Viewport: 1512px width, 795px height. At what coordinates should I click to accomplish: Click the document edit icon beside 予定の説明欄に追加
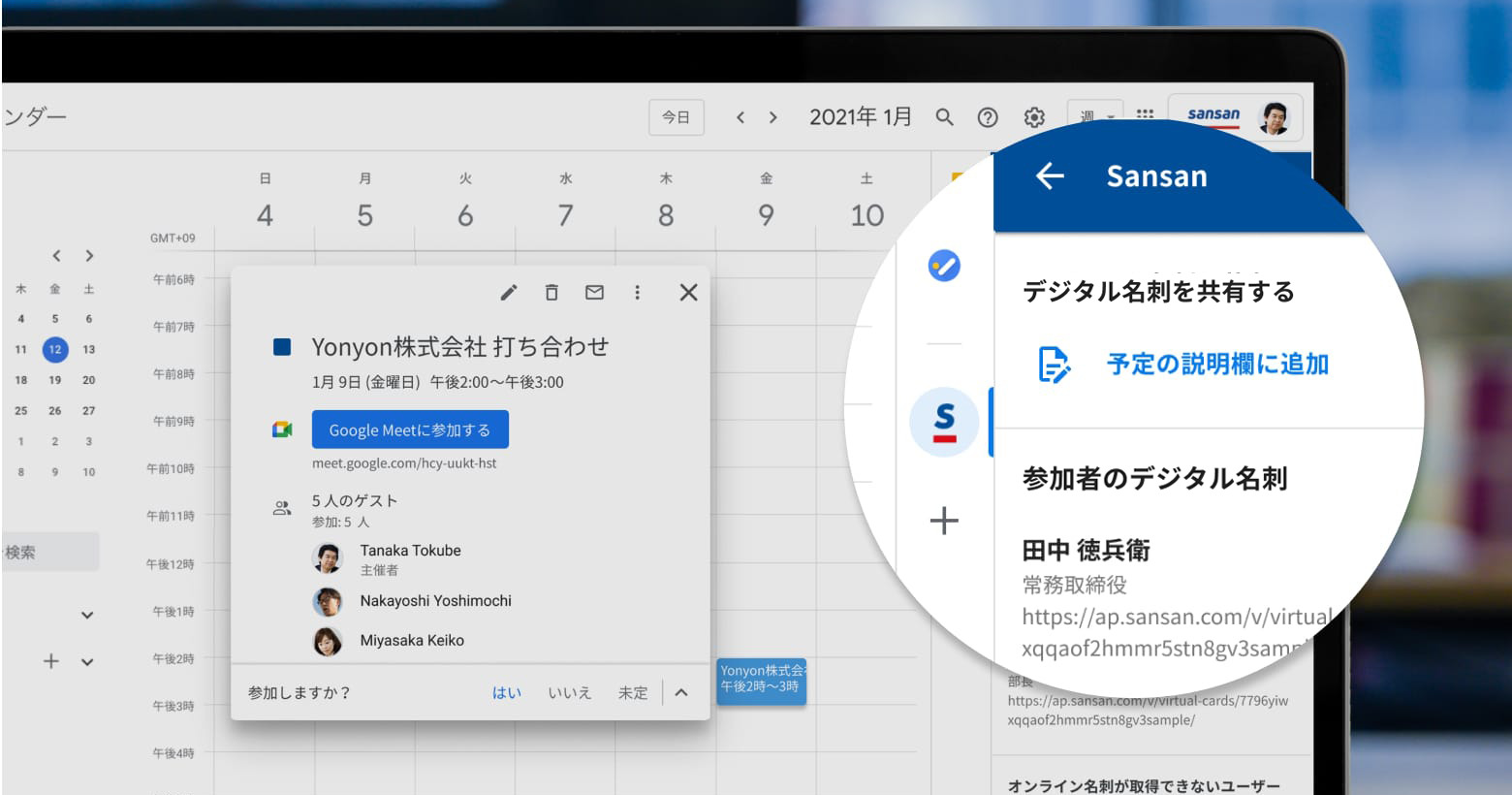pyautogui.click(x=1055, y=365)
